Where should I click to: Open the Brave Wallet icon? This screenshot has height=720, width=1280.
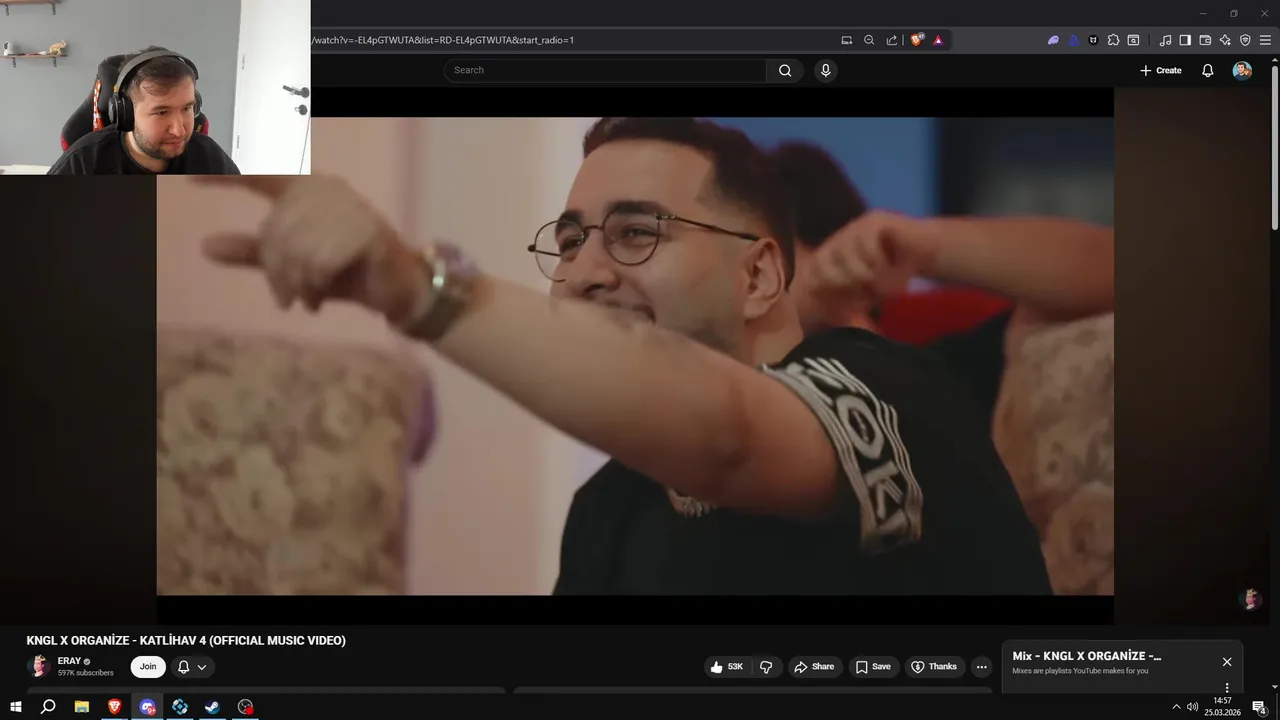(x=1205, y=40)
